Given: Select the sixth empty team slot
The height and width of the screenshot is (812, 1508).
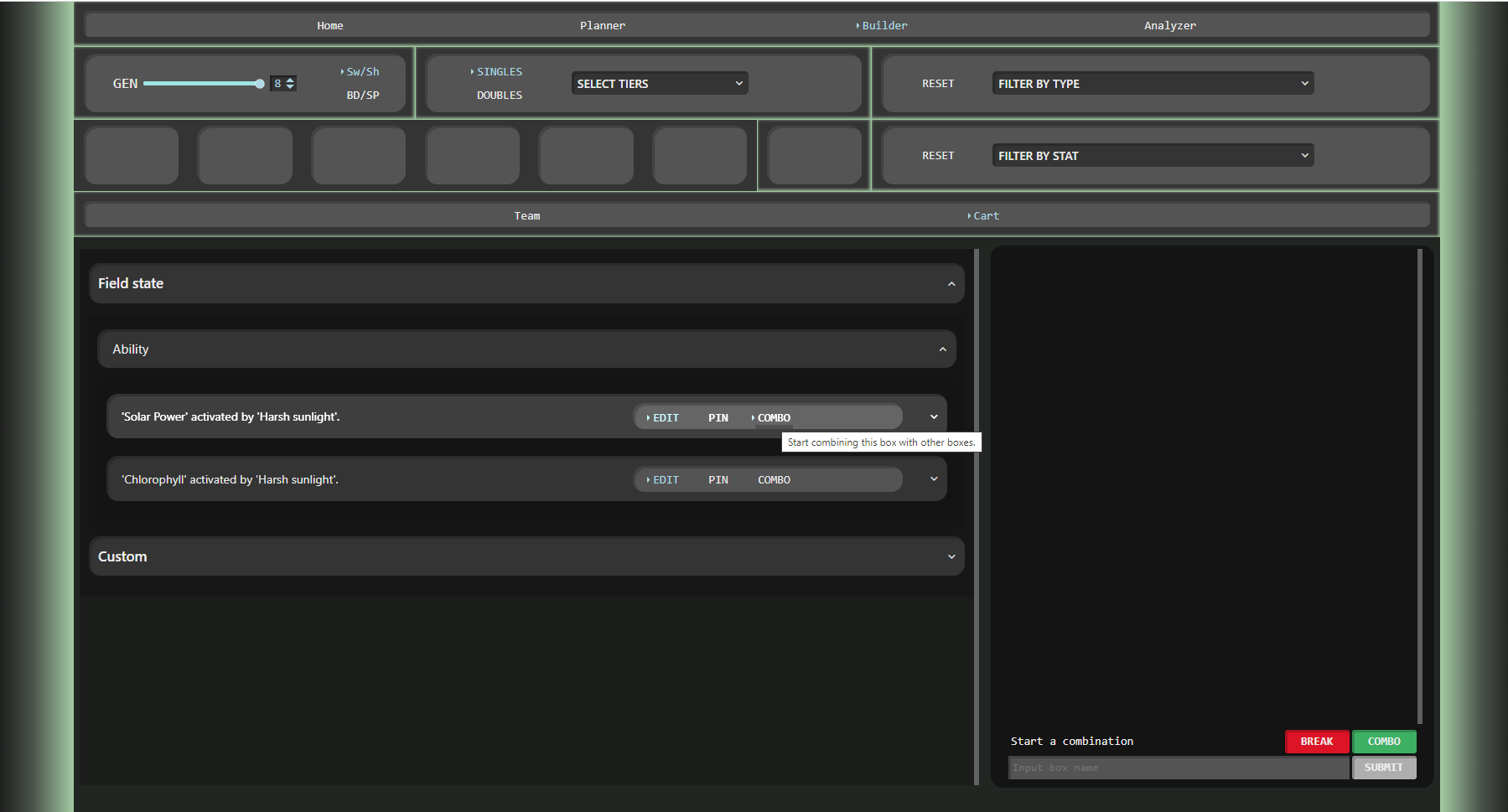Looking at the screenshot, I should 700,156.
